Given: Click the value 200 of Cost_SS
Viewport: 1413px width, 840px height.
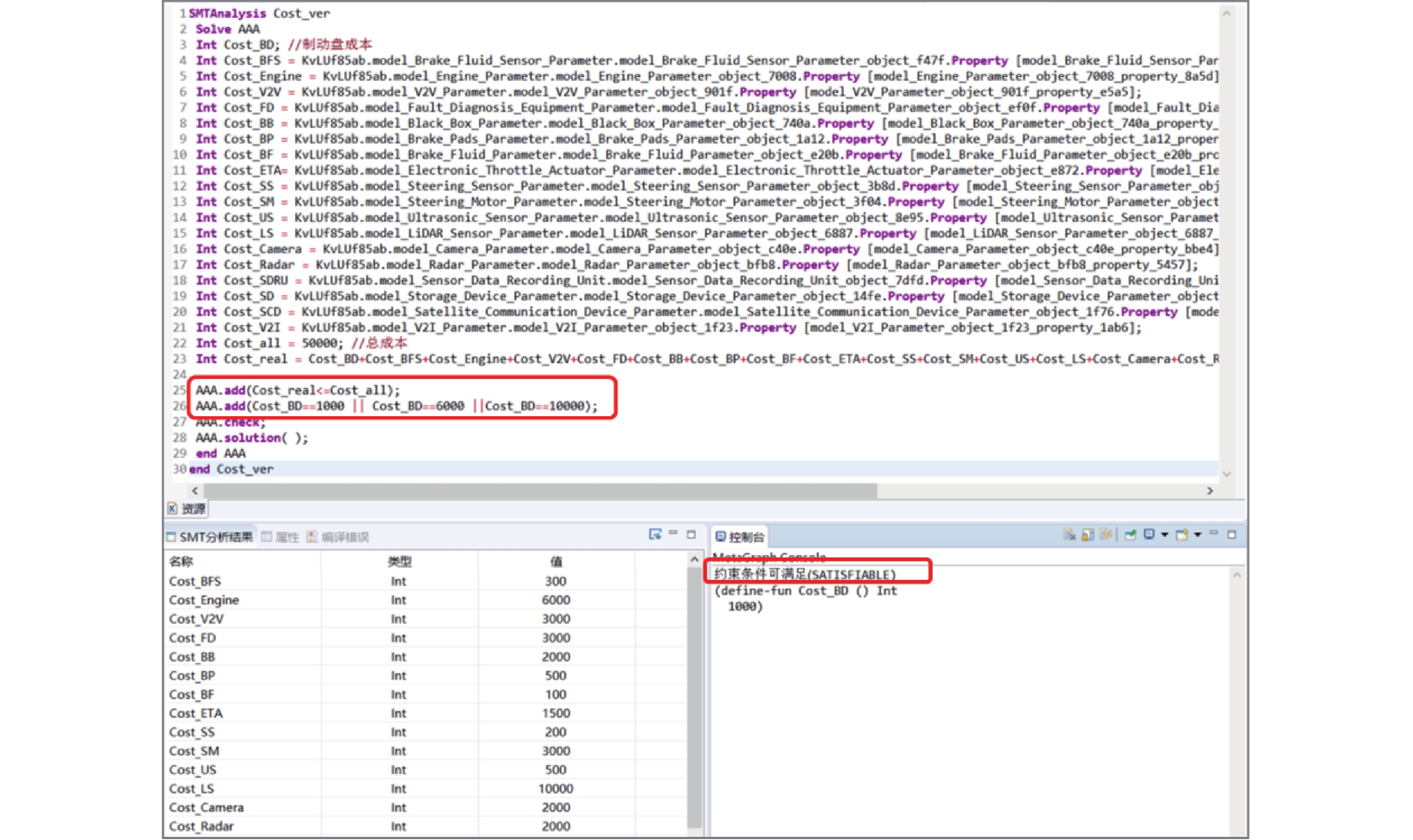Looking at the screenshot, I should 556,732.
